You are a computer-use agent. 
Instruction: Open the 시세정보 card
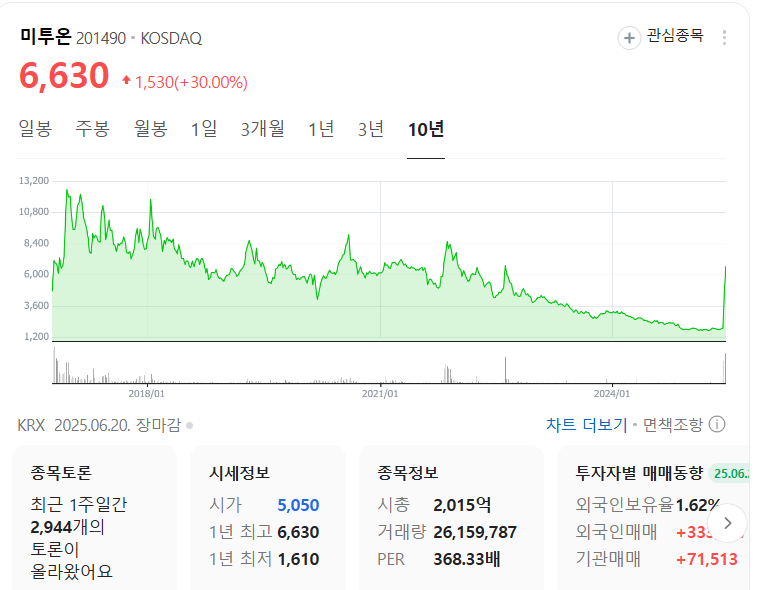click(x=268, y=518)
